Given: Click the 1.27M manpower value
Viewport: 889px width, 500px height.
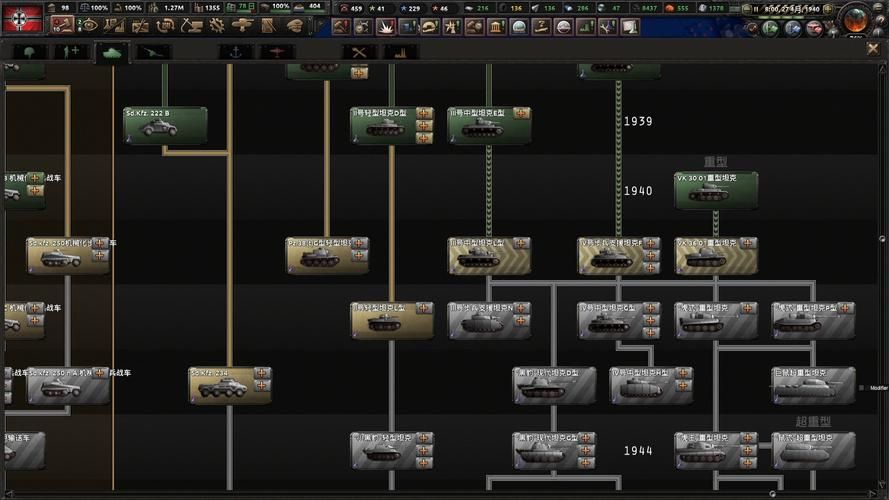Looking at the screenshot, I should (173, 8).
